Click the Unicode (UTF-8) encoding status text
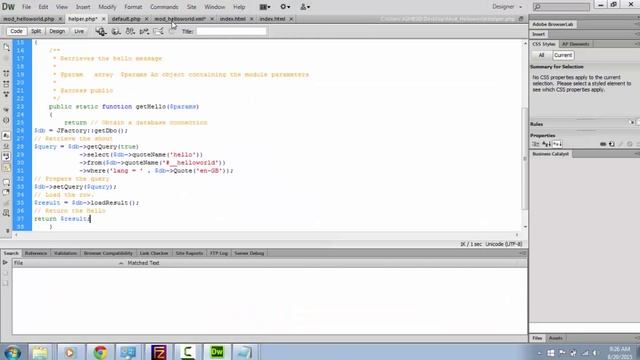Screen dimensions: 640x360 pos(504,244)
